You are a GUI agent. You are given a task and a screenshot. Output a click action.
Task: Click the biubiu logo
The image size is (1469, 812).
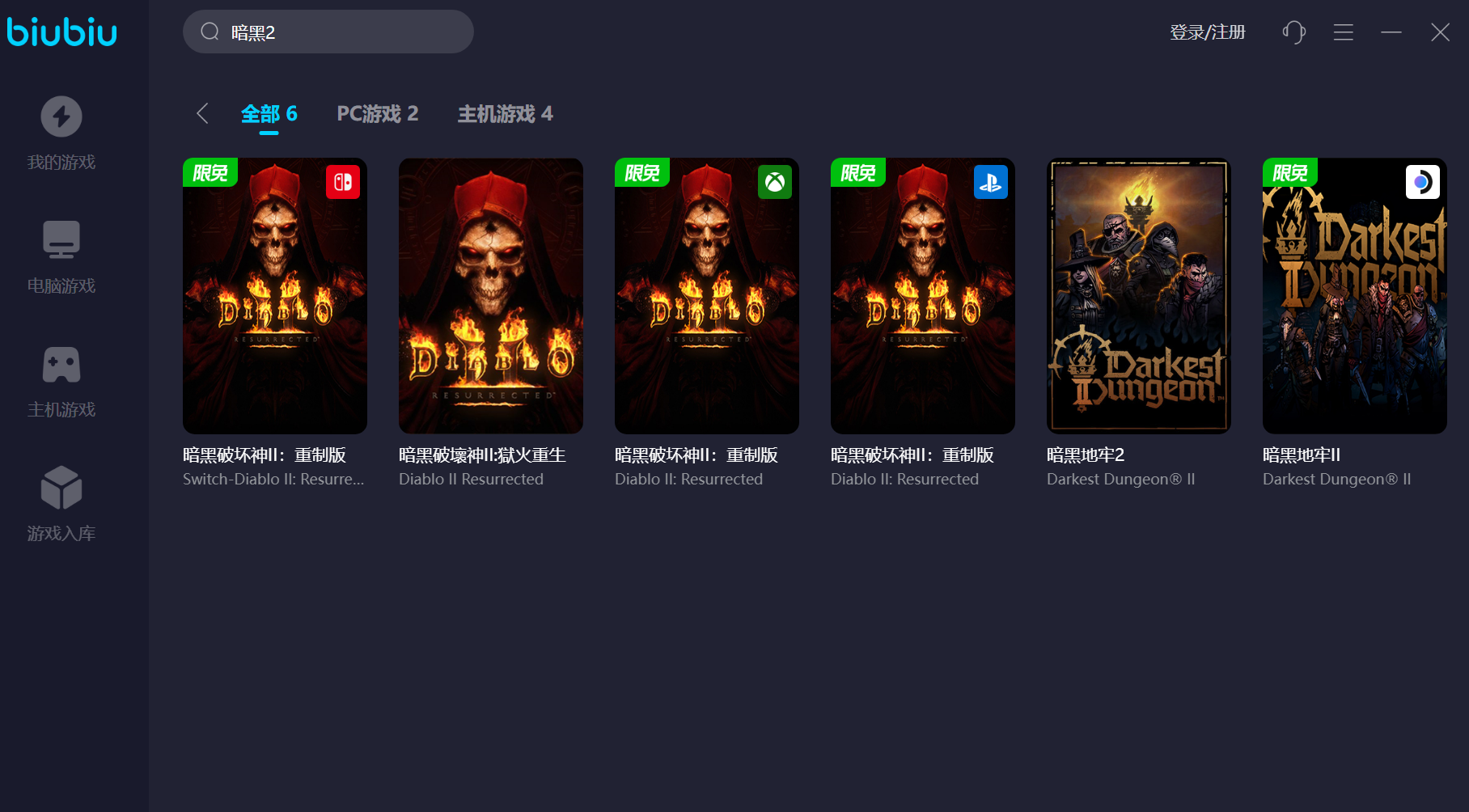61,32
